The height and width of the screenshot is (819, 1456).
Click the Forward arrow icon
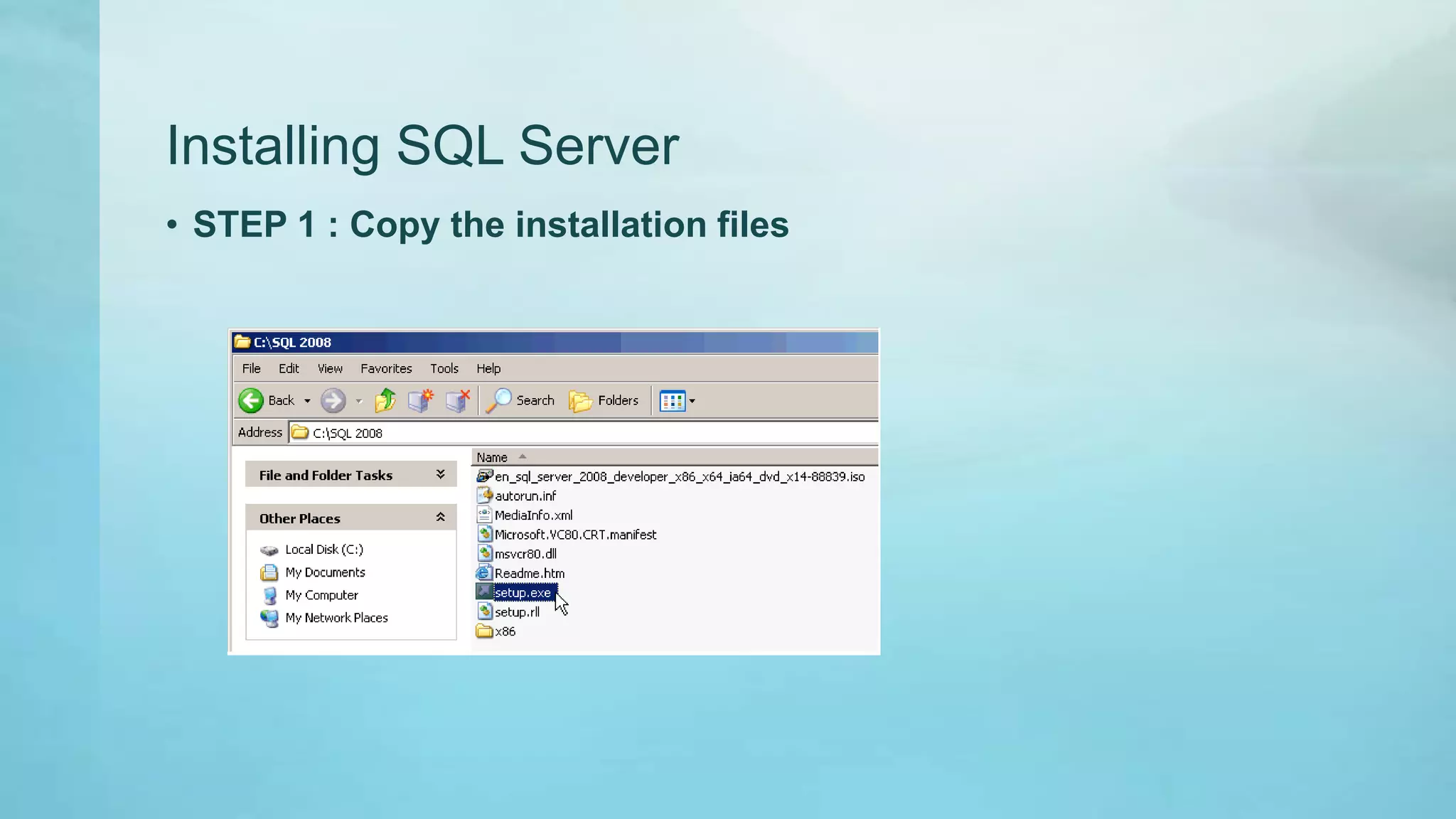click(x=333, y=400)
